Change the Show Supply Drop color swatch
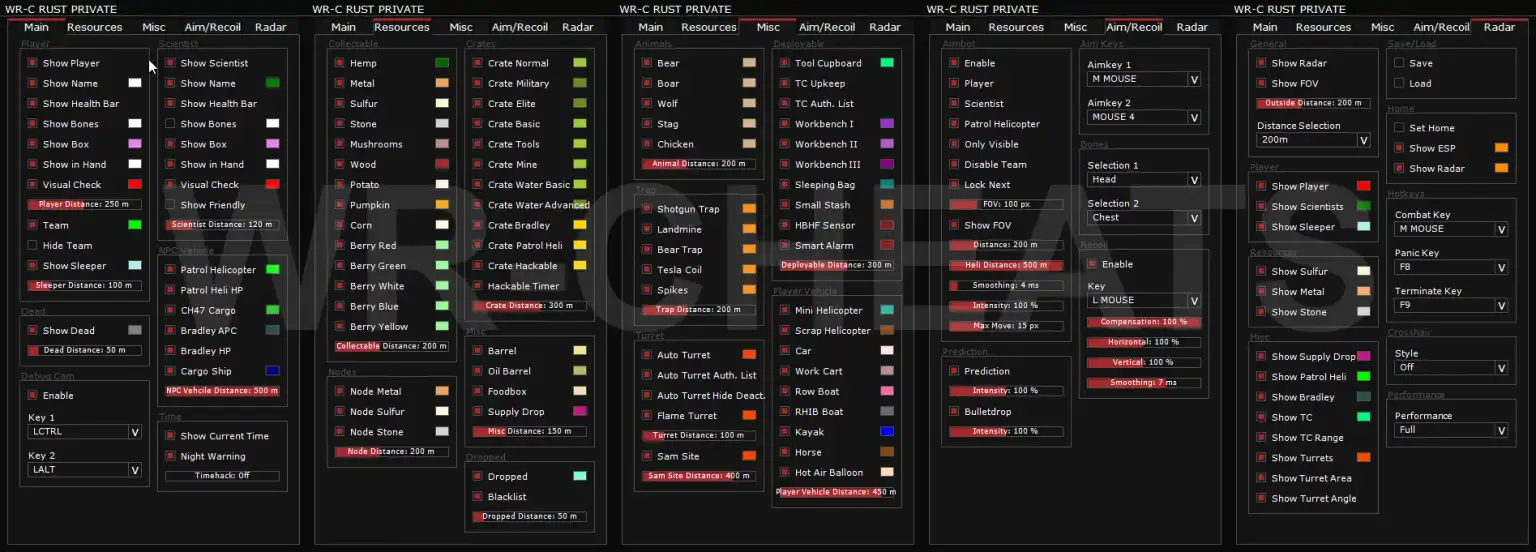The height and width of the screenshot is (552, 1536). tap(1363, 357)
